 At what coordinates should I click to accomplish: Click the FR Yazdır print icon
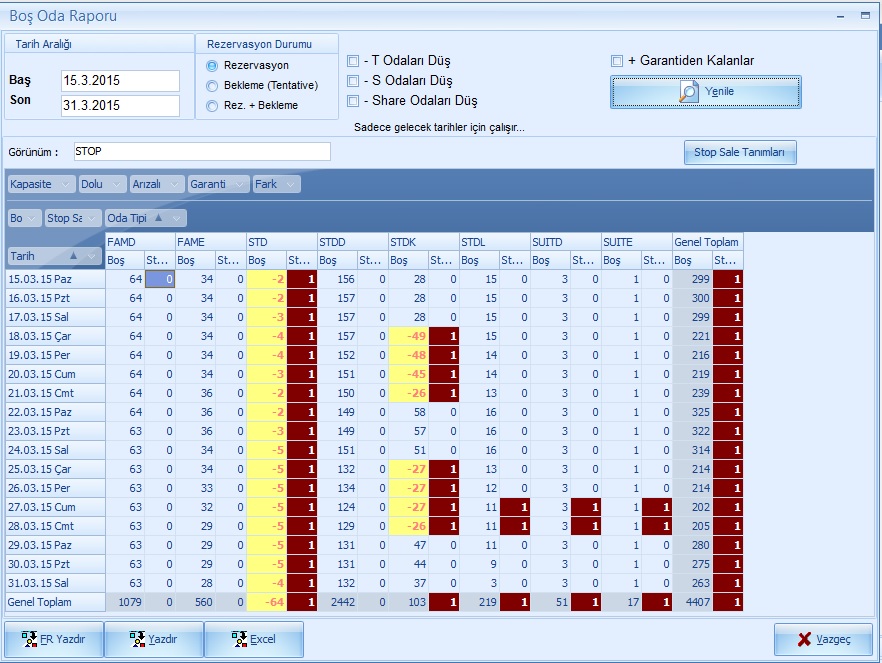coord(30,639)
